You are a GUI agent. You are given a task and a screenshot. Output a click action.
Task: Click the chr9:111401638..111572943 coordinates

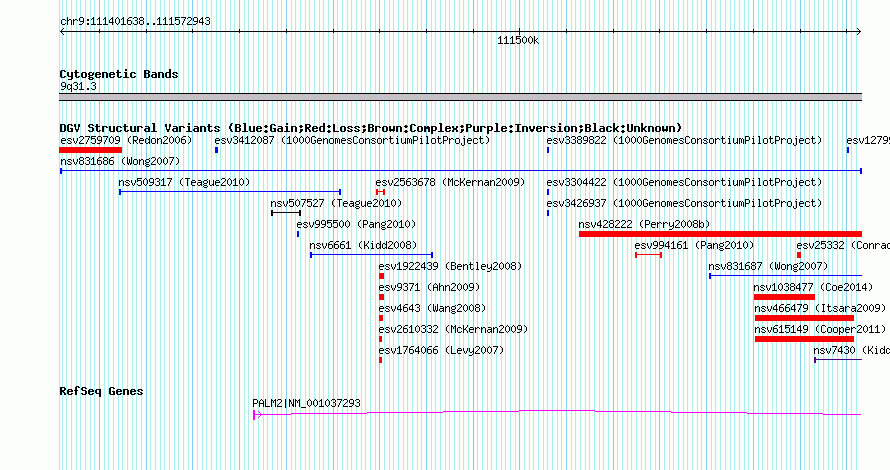(135, 21)
